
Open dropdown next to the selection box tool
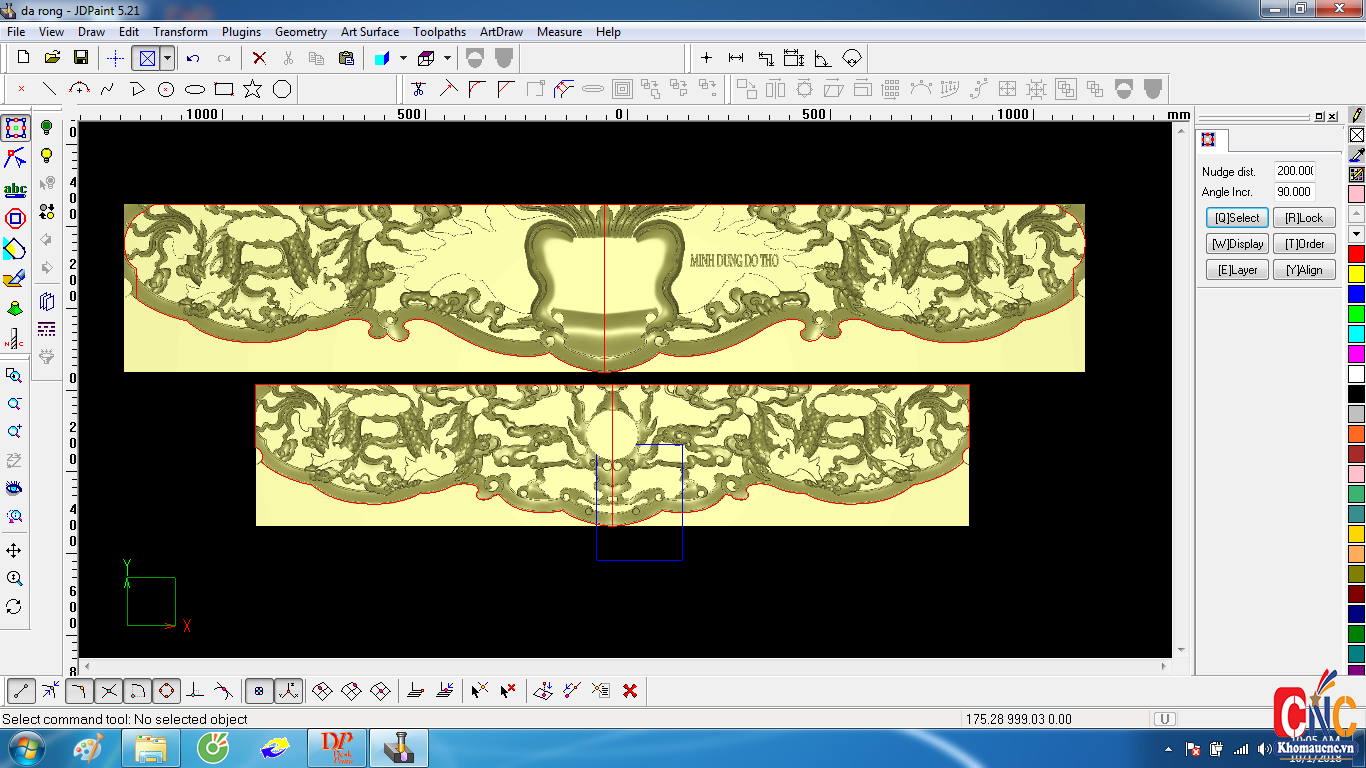pos(167,58)
